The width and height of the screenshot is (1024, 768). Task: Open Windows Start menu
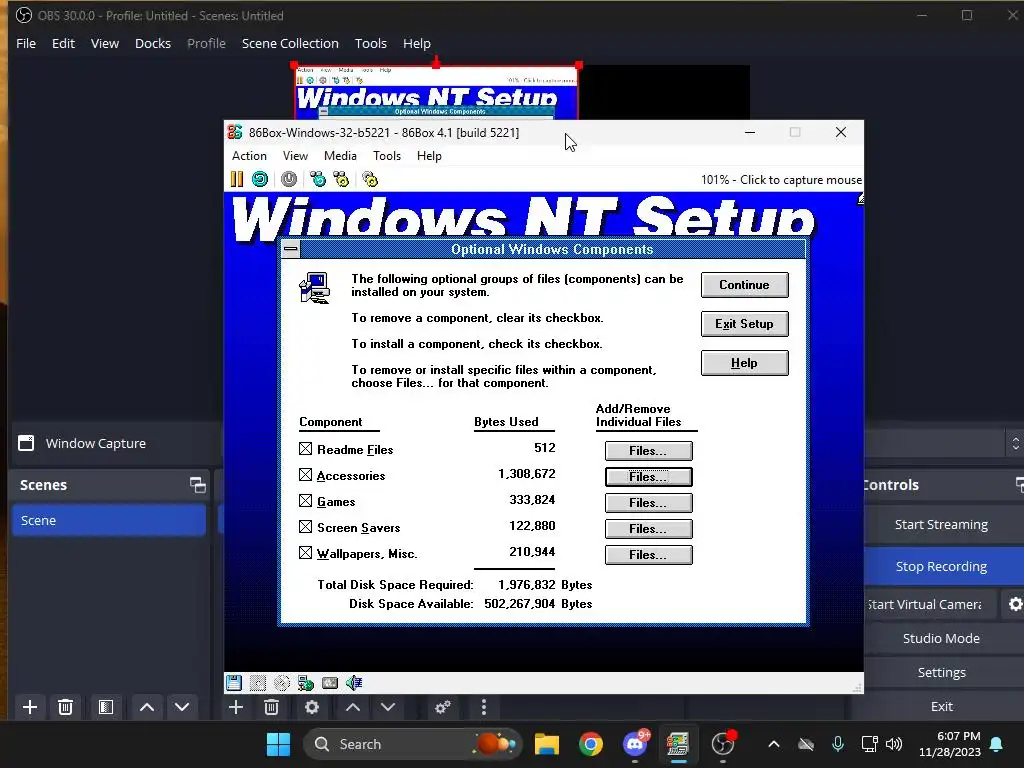click(278, 744)
